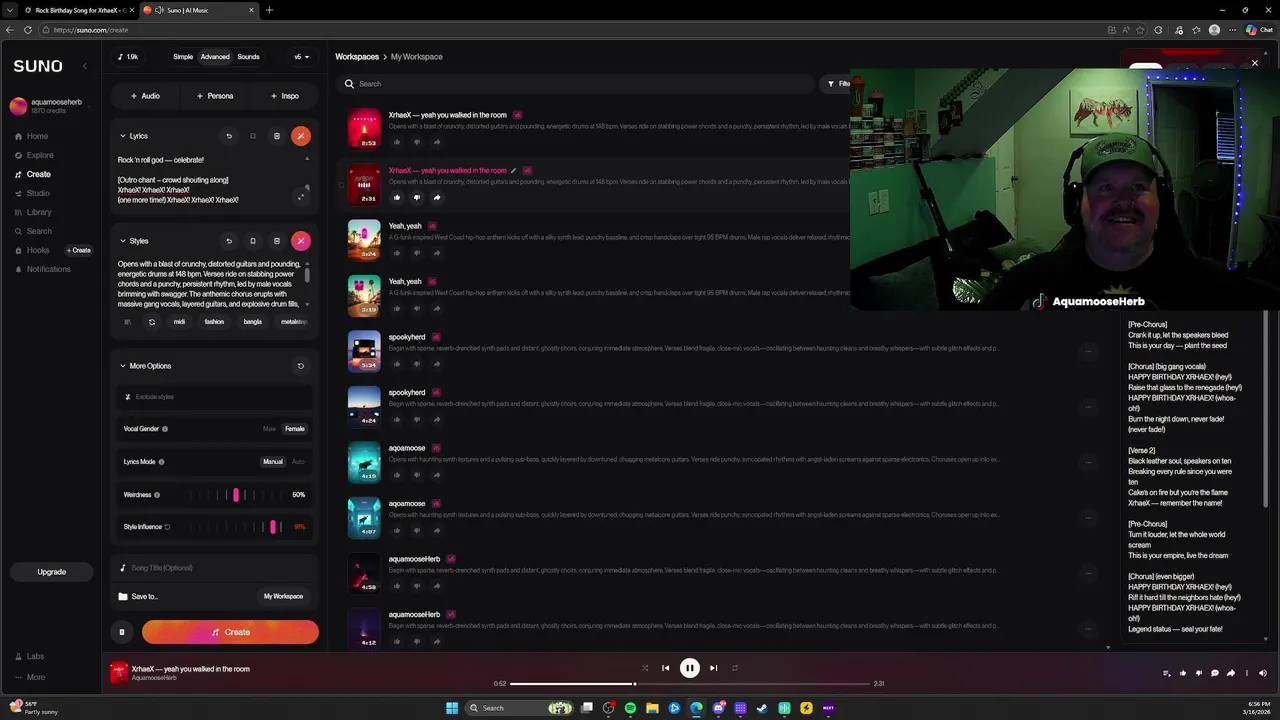Screen dimensions: 1280x720
Task: Switch to Advanced mode tab
Action: [x=215, y=57]
